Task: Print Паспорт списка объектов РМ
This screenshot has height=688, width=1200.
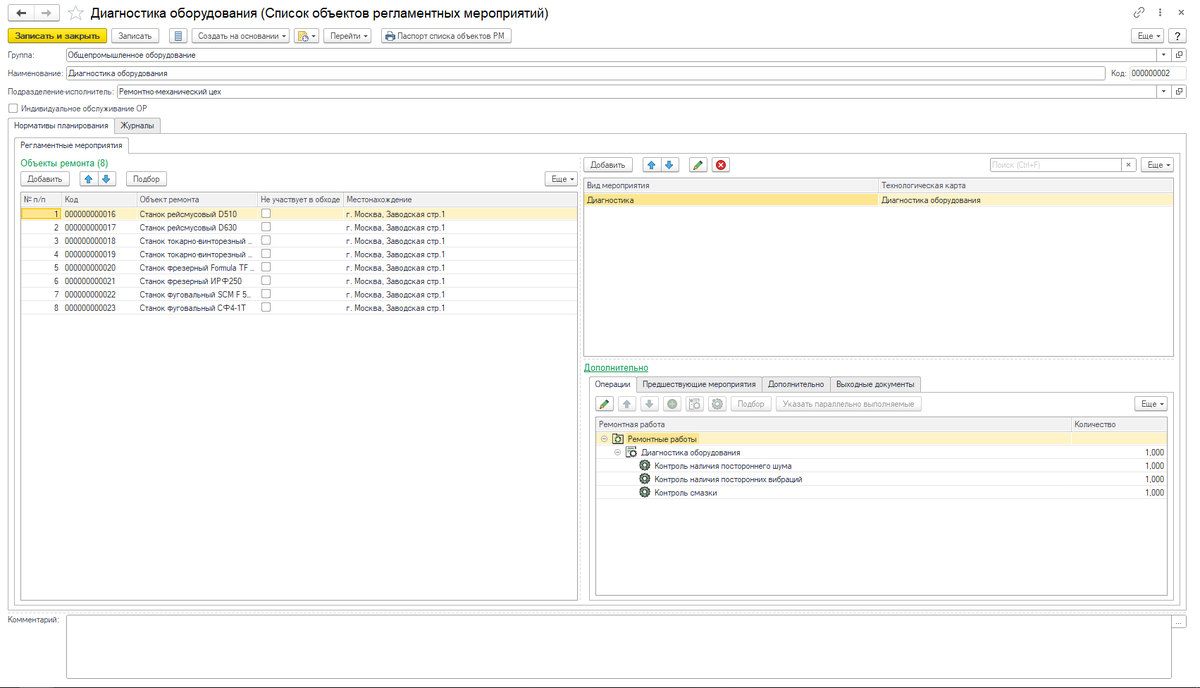Action: tap(446, 36)
